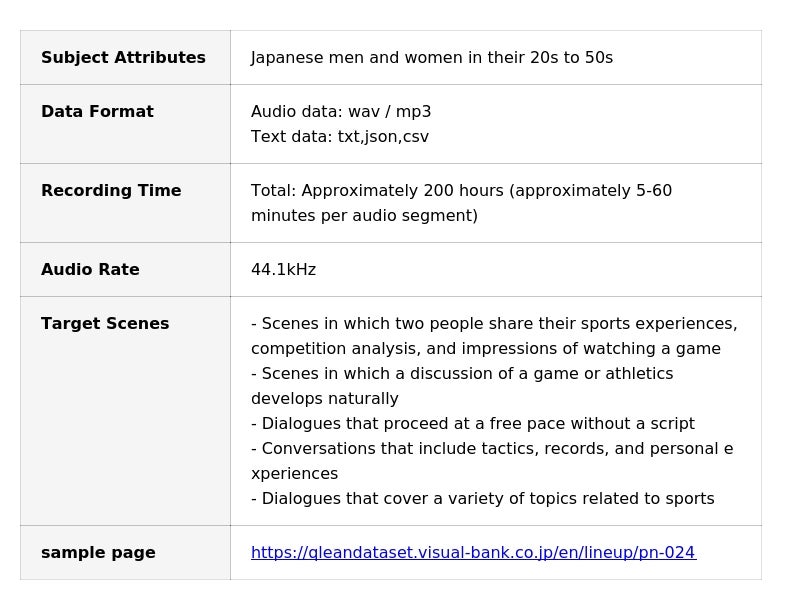Click the Target Scenes row label
This screenshot has width=800, height=610.
105,324
